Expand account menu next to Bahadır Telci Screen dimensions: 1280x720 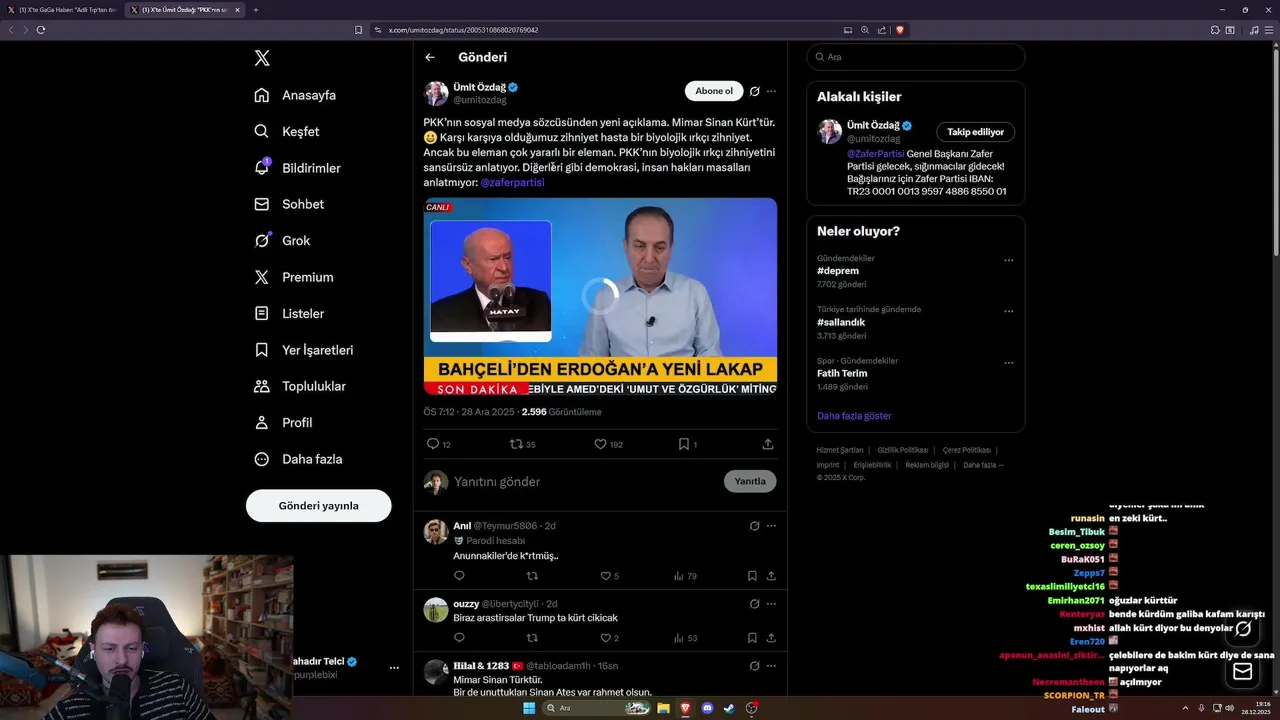pyautogui.click(x=394, y=667)
